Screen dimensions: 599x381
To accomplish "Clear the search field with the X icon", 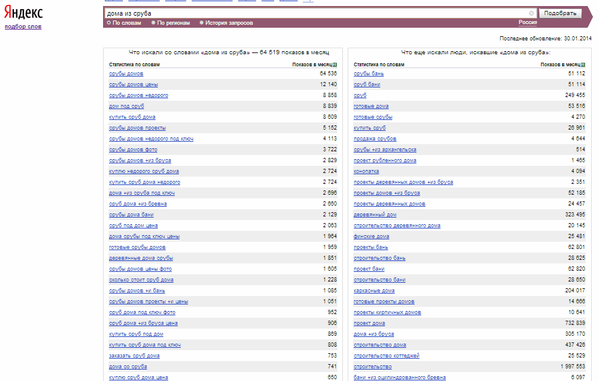I will (x=531, y=13).
